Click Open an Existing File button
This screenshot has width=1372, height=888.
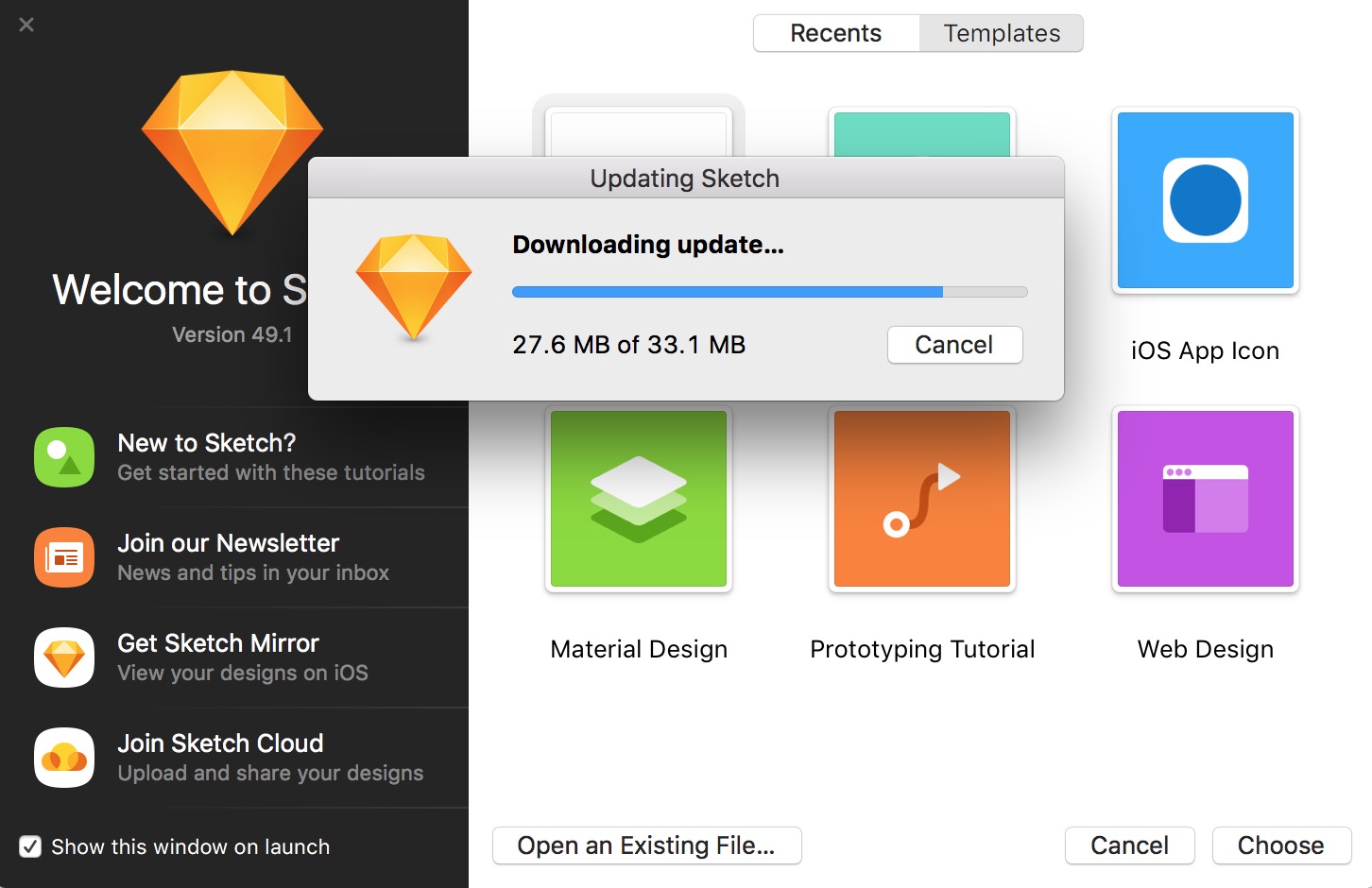click(x=646, y=845)
